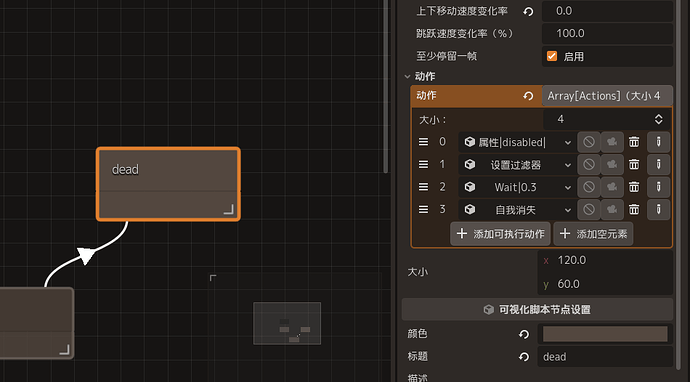690x382 pixels.
Task: Delete array element 0 with trash icon
Action: click(x=634, y=142)
